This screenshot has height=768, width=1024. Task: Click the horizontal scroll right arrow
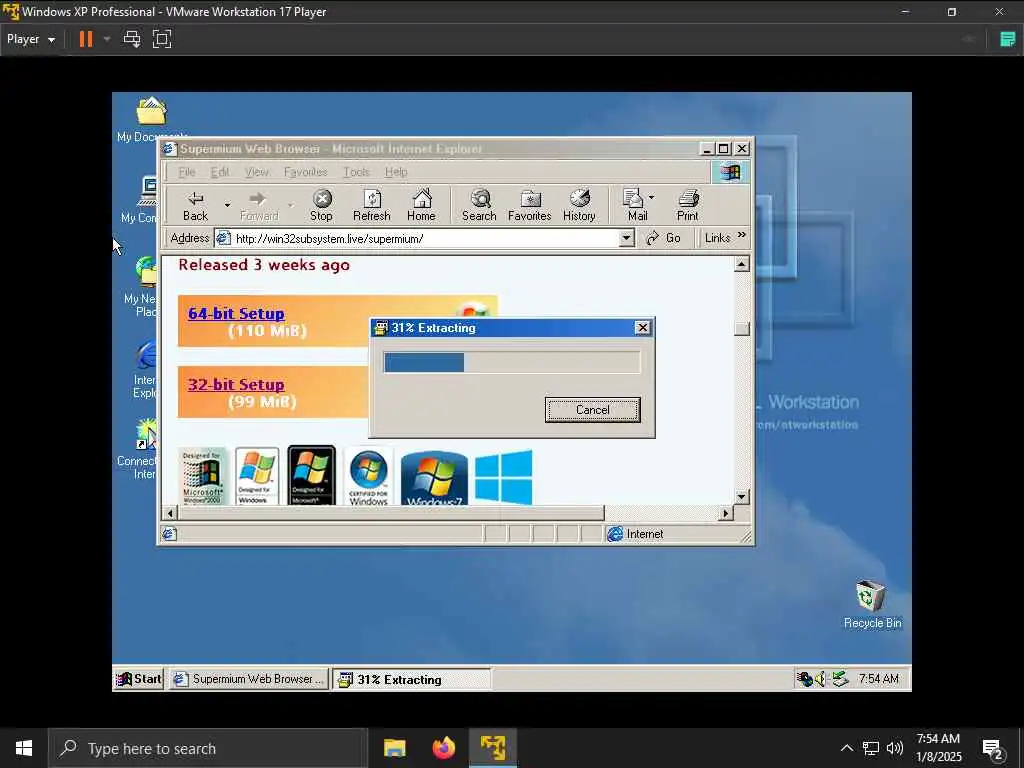click(725, 513)
